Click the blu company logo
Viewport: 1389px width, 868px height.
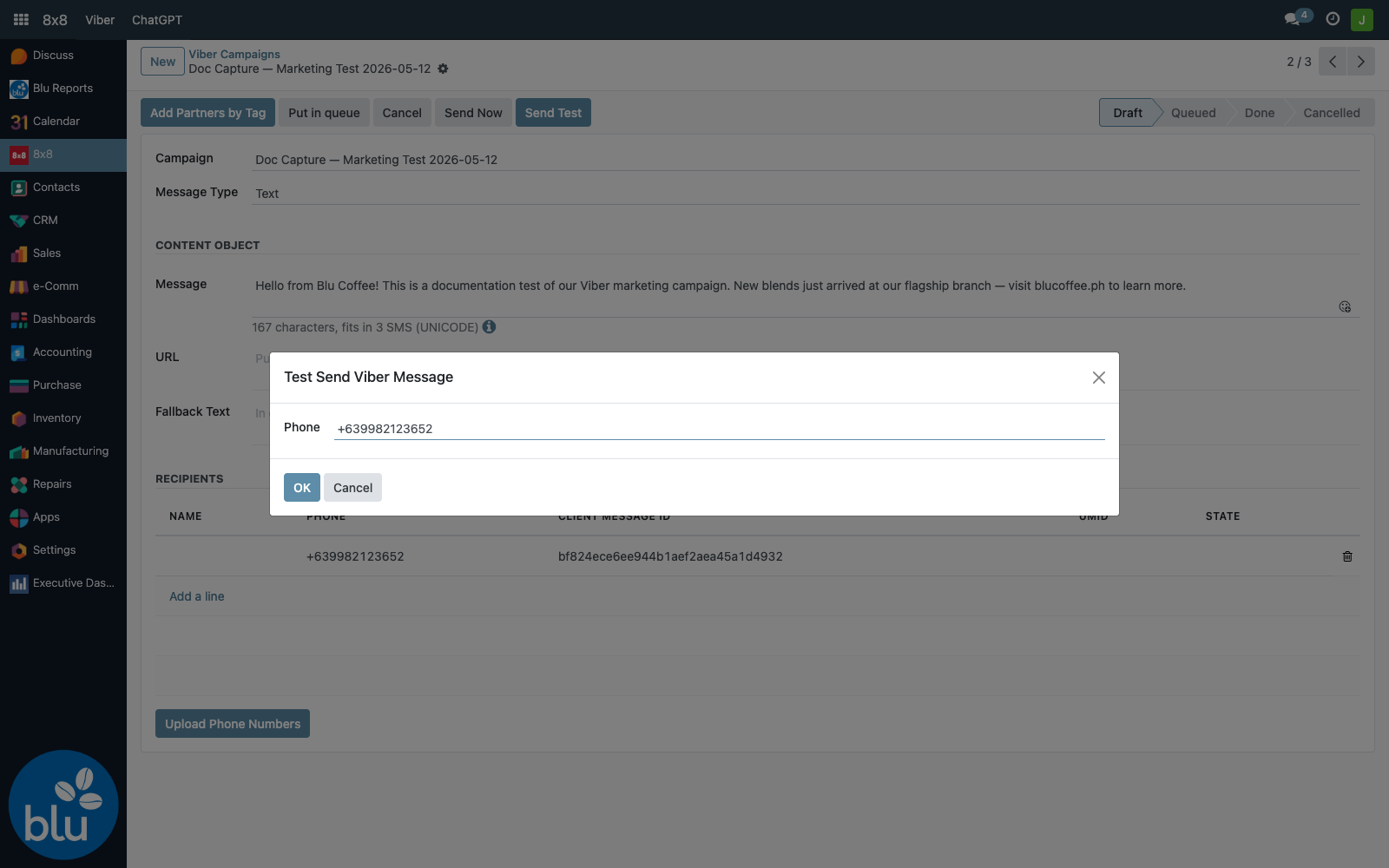pyautogui.click(x=63, y=806)
